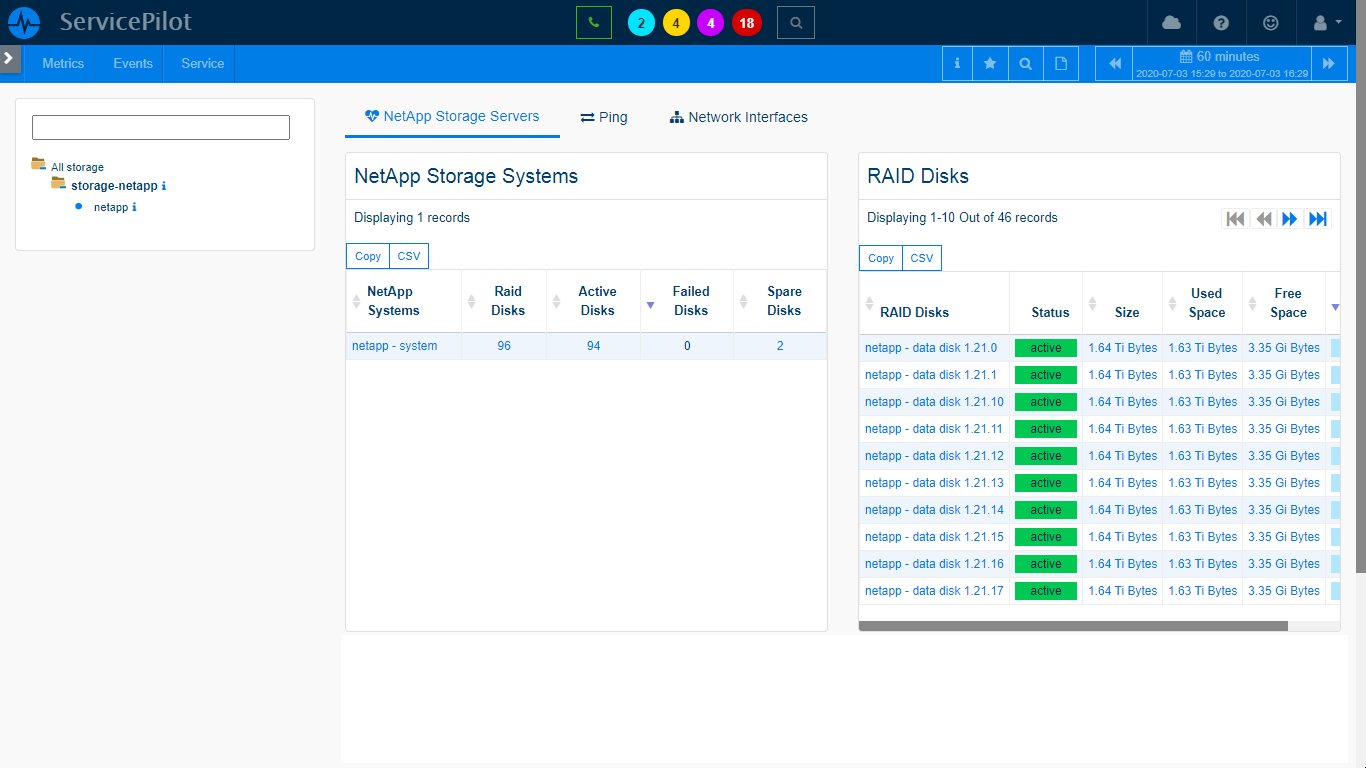The height and width of the screenshot is (768, 1366).
Task: Open the Events menu
Action: point(131,63)
